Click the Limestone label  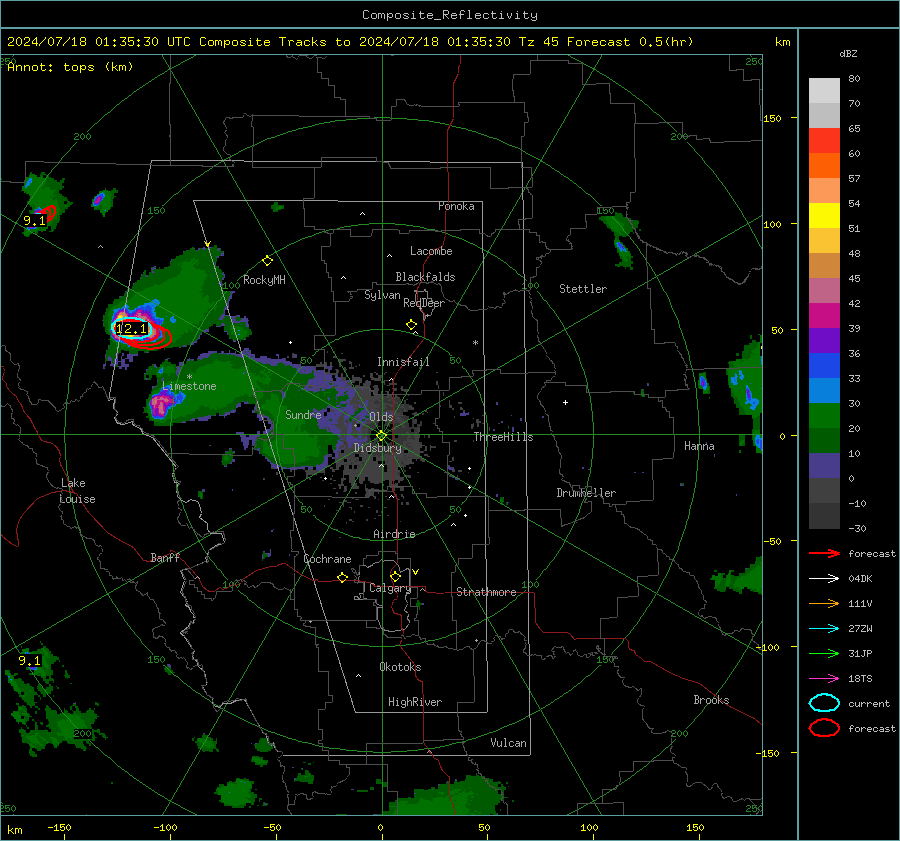click(189, 386)
